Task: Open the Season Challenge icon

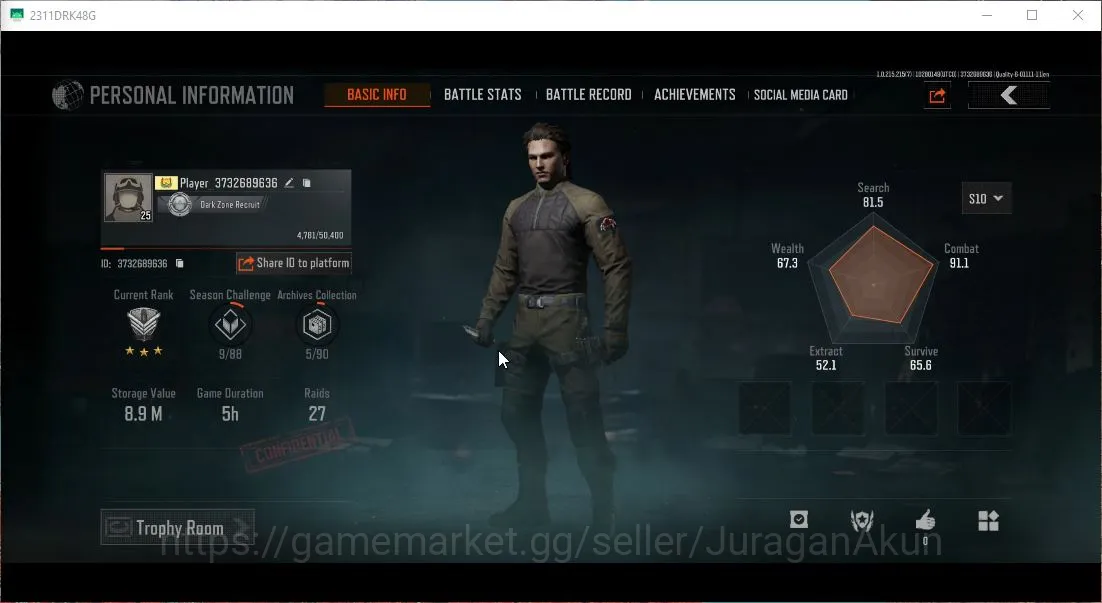Action: (230, 325)
